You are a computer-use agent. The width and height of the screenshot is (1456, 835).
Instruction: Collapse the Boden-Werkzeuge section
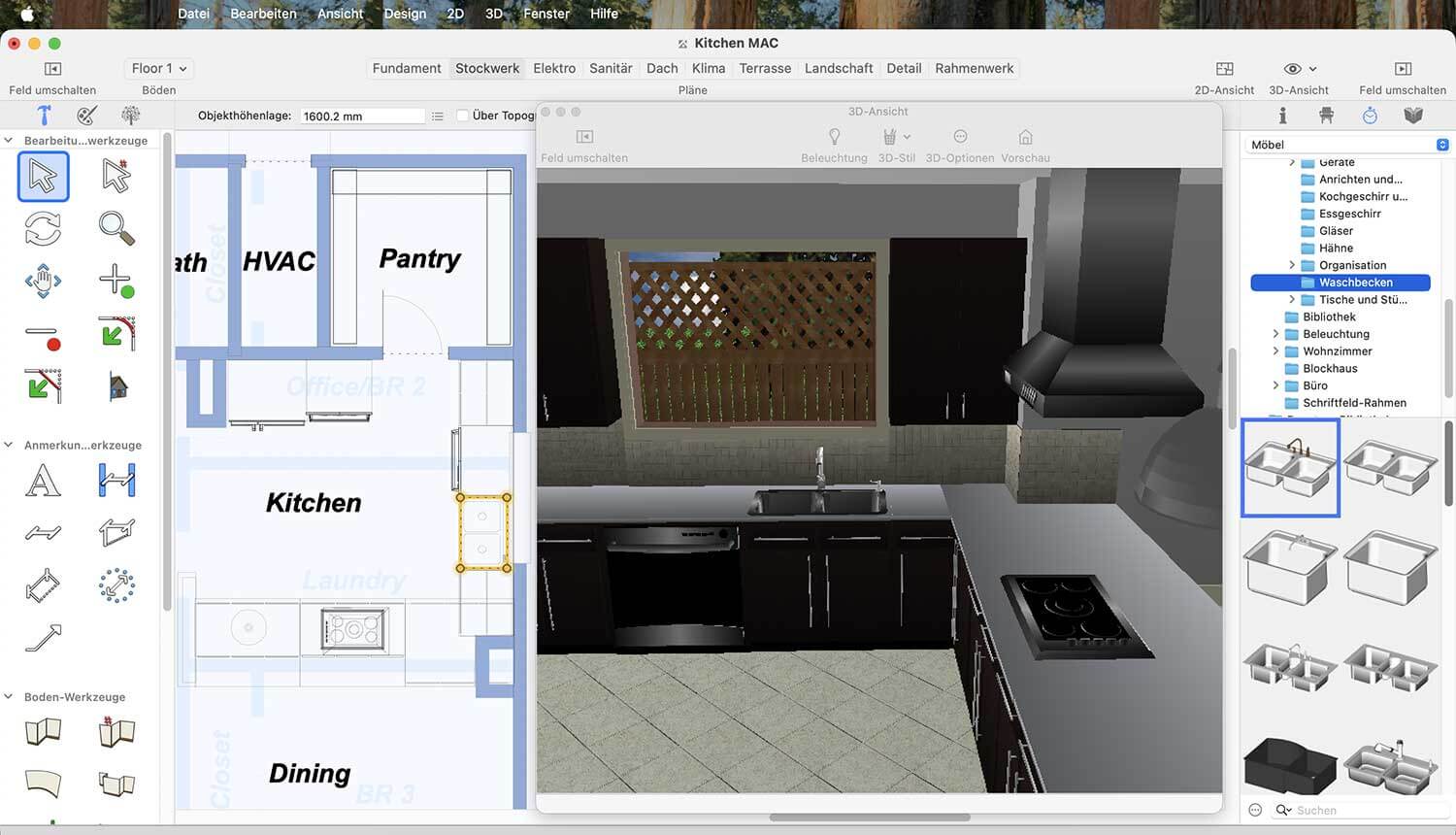tap(9, 697)
